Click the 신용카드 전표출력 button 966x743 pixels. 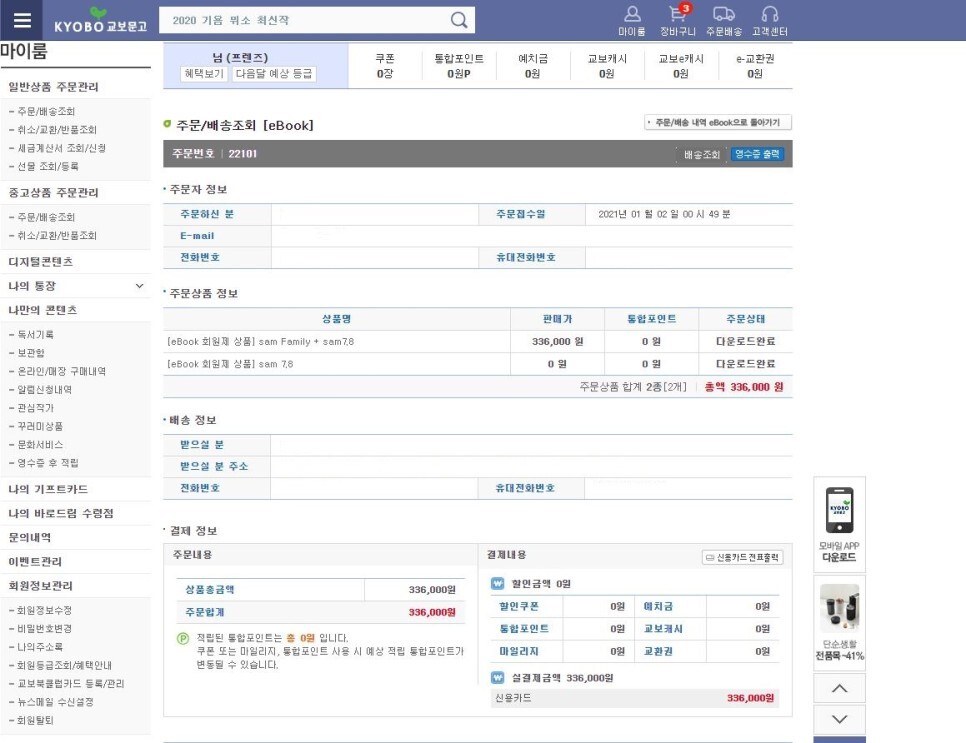(742, 558)
